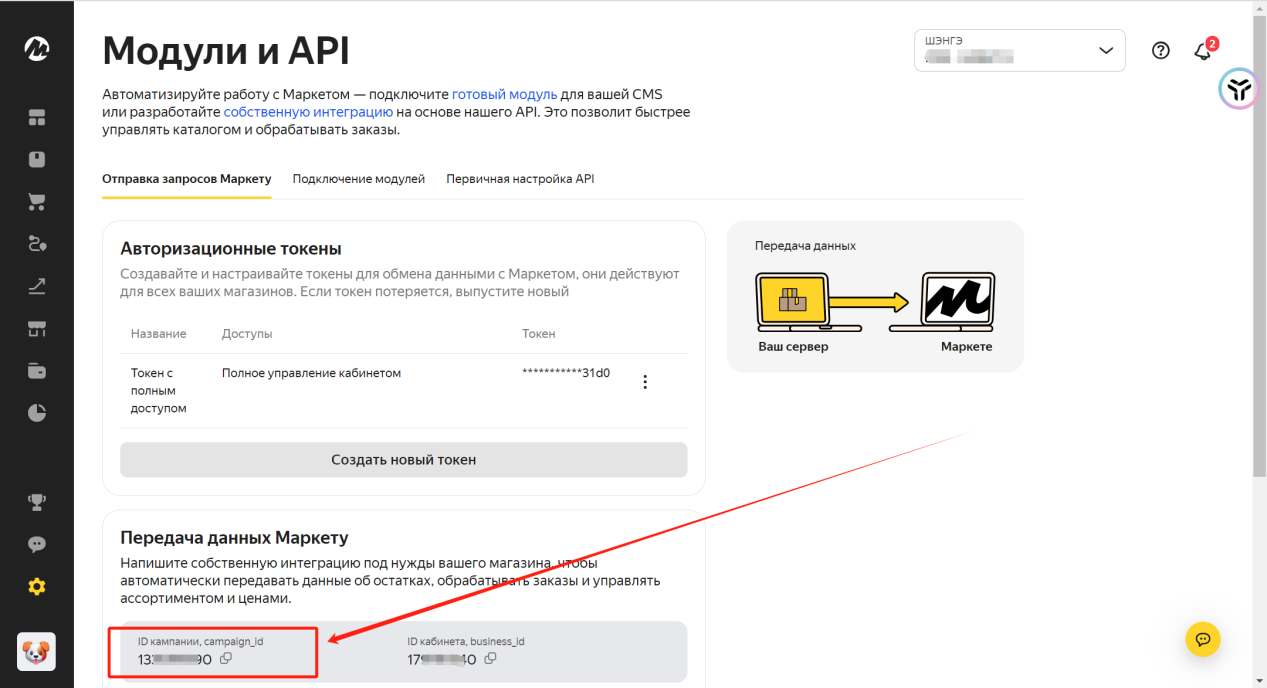Open the promotion growth-arrow icon in sidebar
The width and height of the screenshot is (1267, 688).
[37, 287]
